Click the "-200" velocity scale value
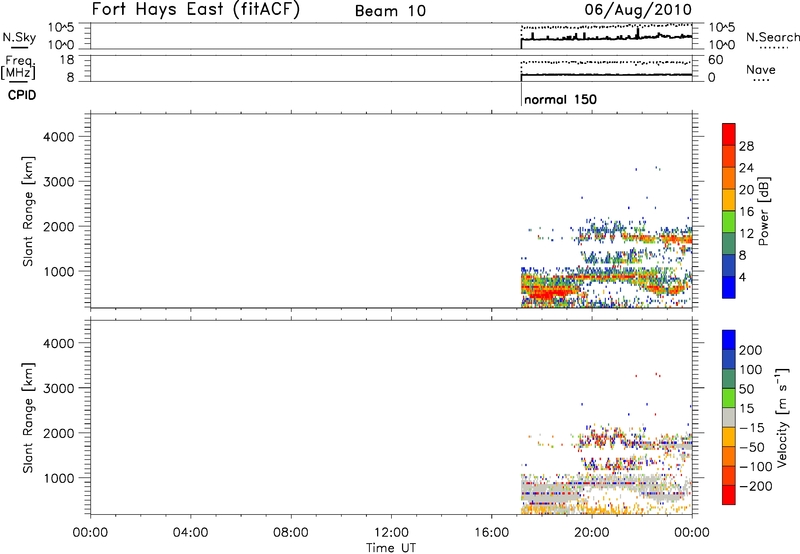This screenshot has height=554, width=800. (756, 486)
